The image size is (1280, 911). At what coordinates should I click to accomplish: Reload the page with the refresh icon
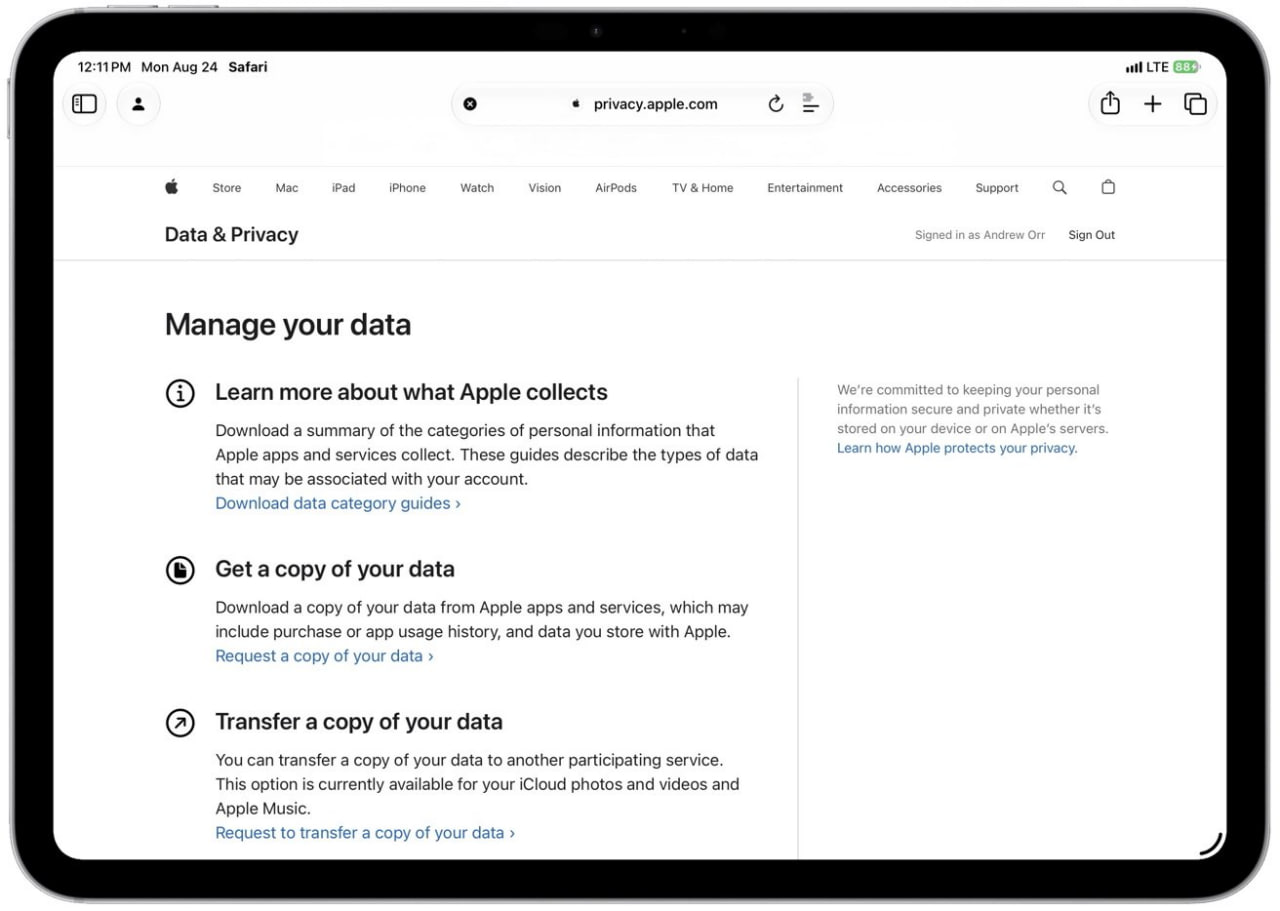[776, 104]
